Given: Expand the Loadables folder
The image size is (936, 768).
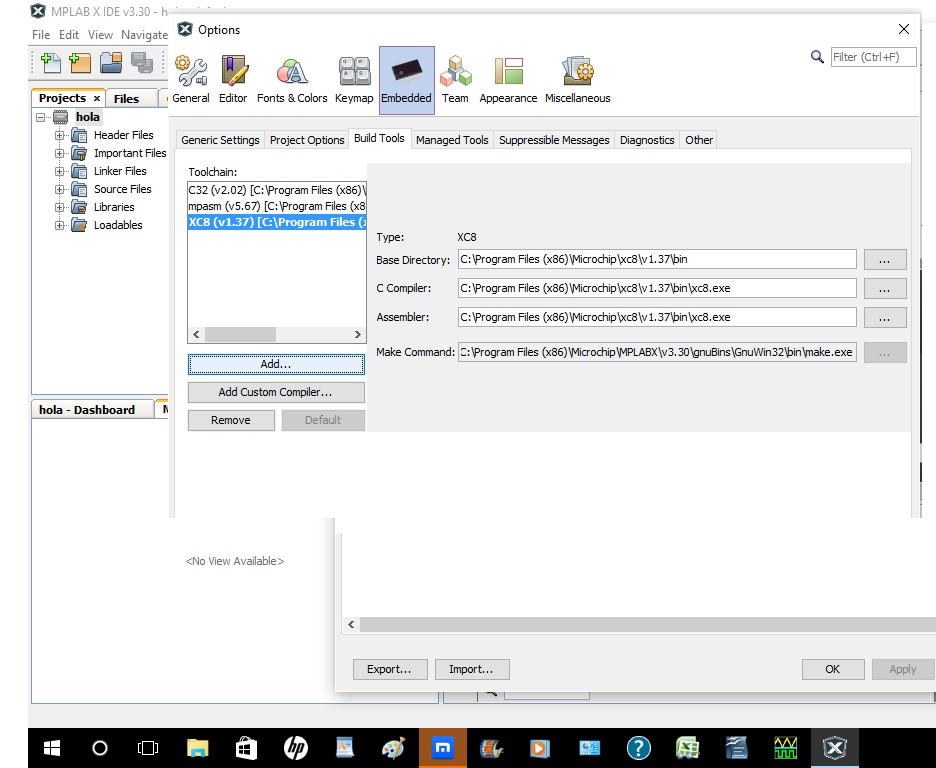Looking at the screenshot, I should click(x=59, y=225).
